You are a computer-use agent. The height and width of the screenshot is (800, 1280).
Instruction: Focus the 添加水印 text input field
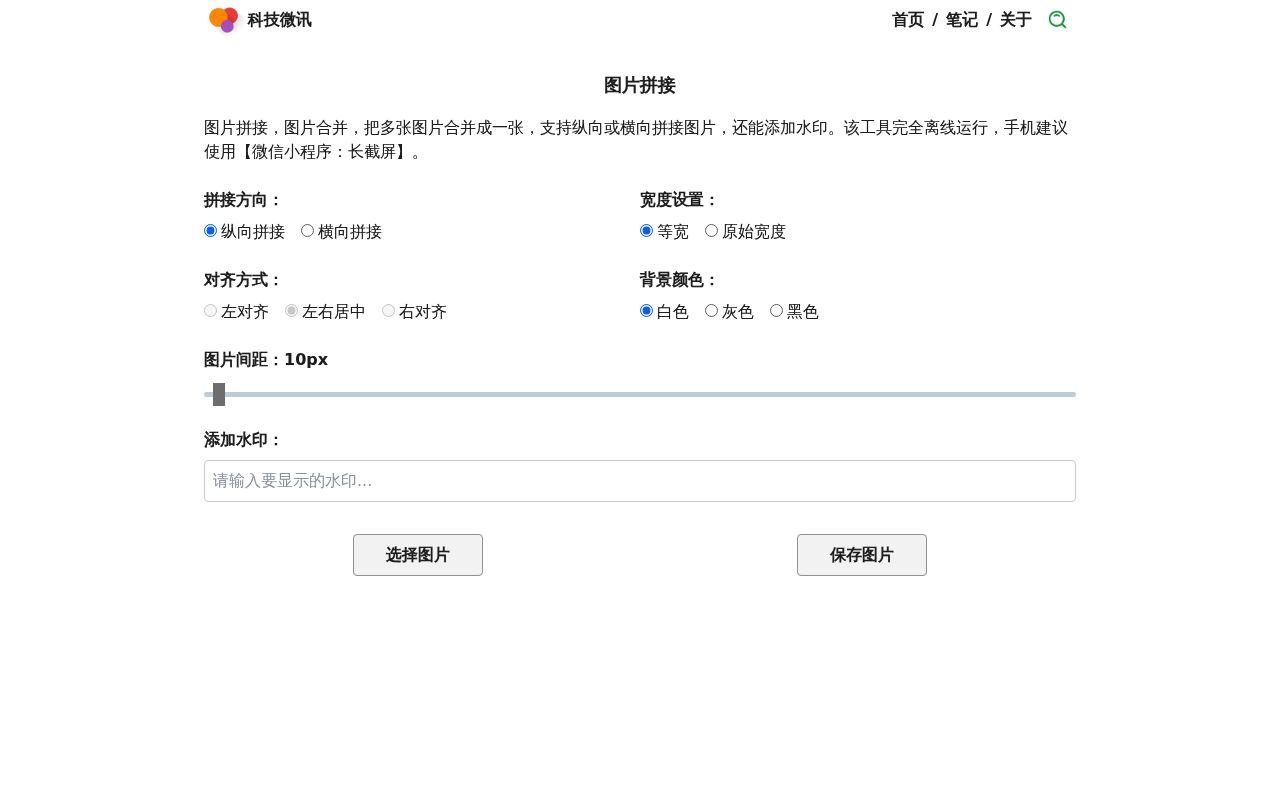[x=640, y=481]
